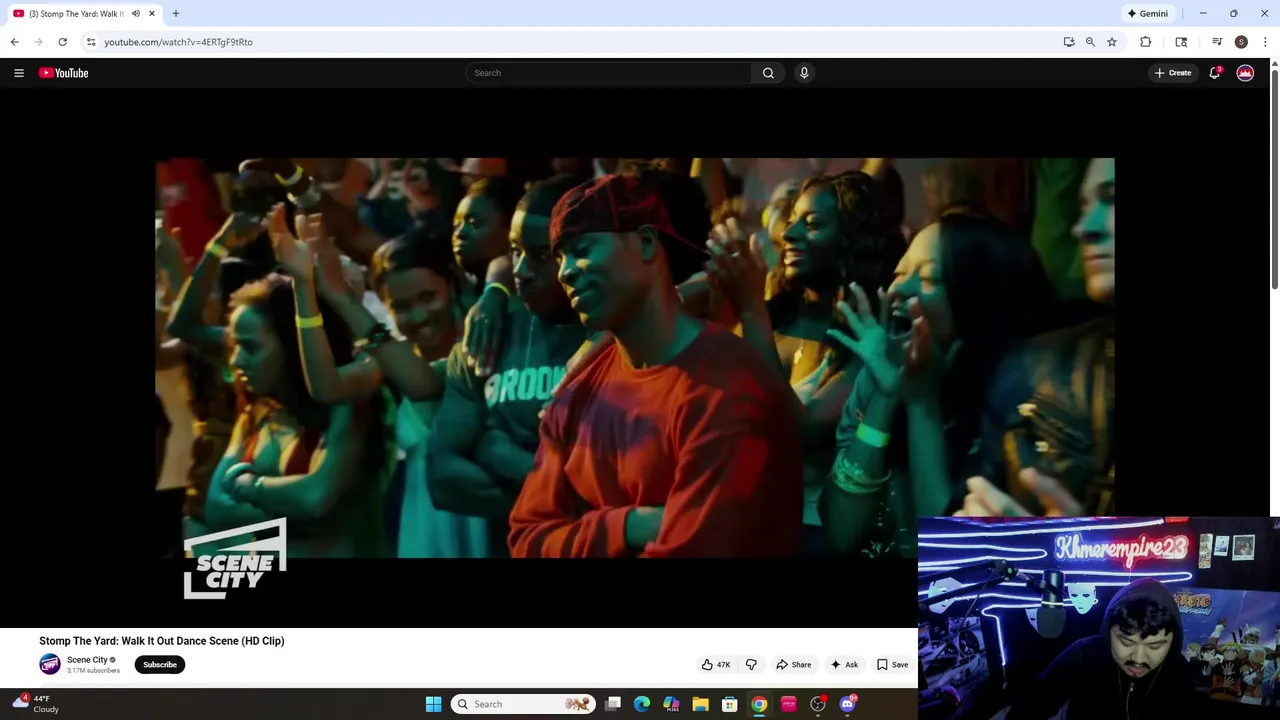Image resolution: width=1280 pixels, height=720 pixels.
Task: Start voice search with microphone icon
Action: (804, 73)
